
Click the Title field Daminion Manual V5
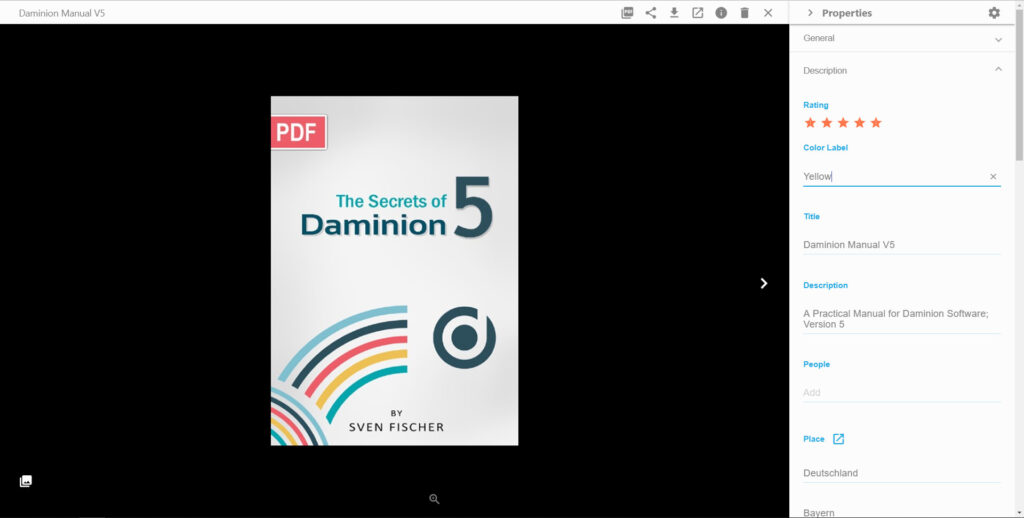click(900, 245)
